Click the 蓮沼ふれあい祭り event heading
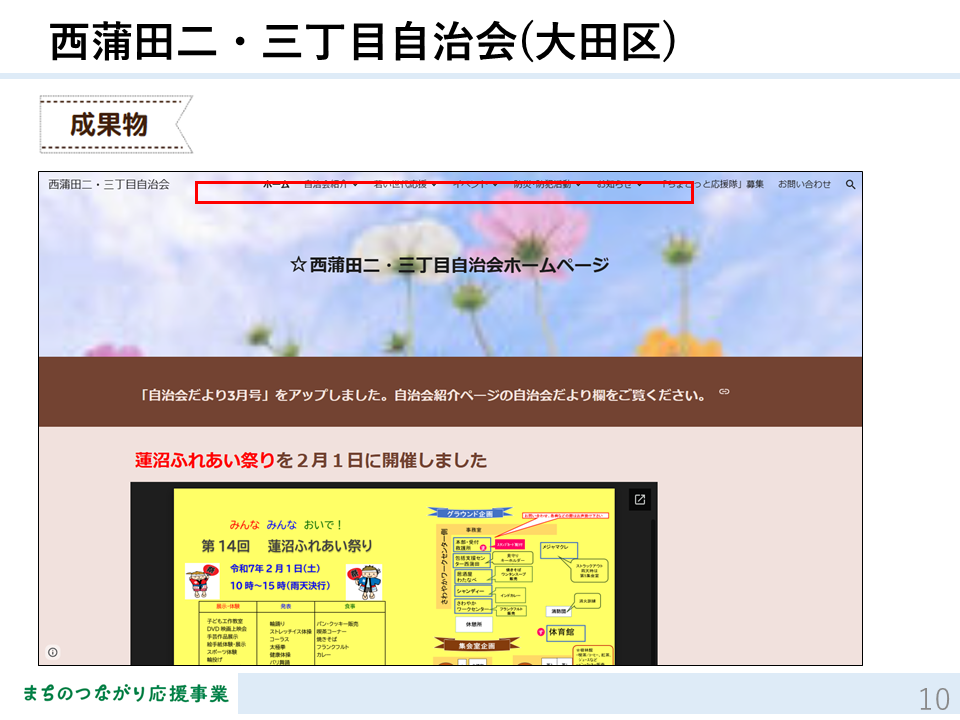 point(311,460)
